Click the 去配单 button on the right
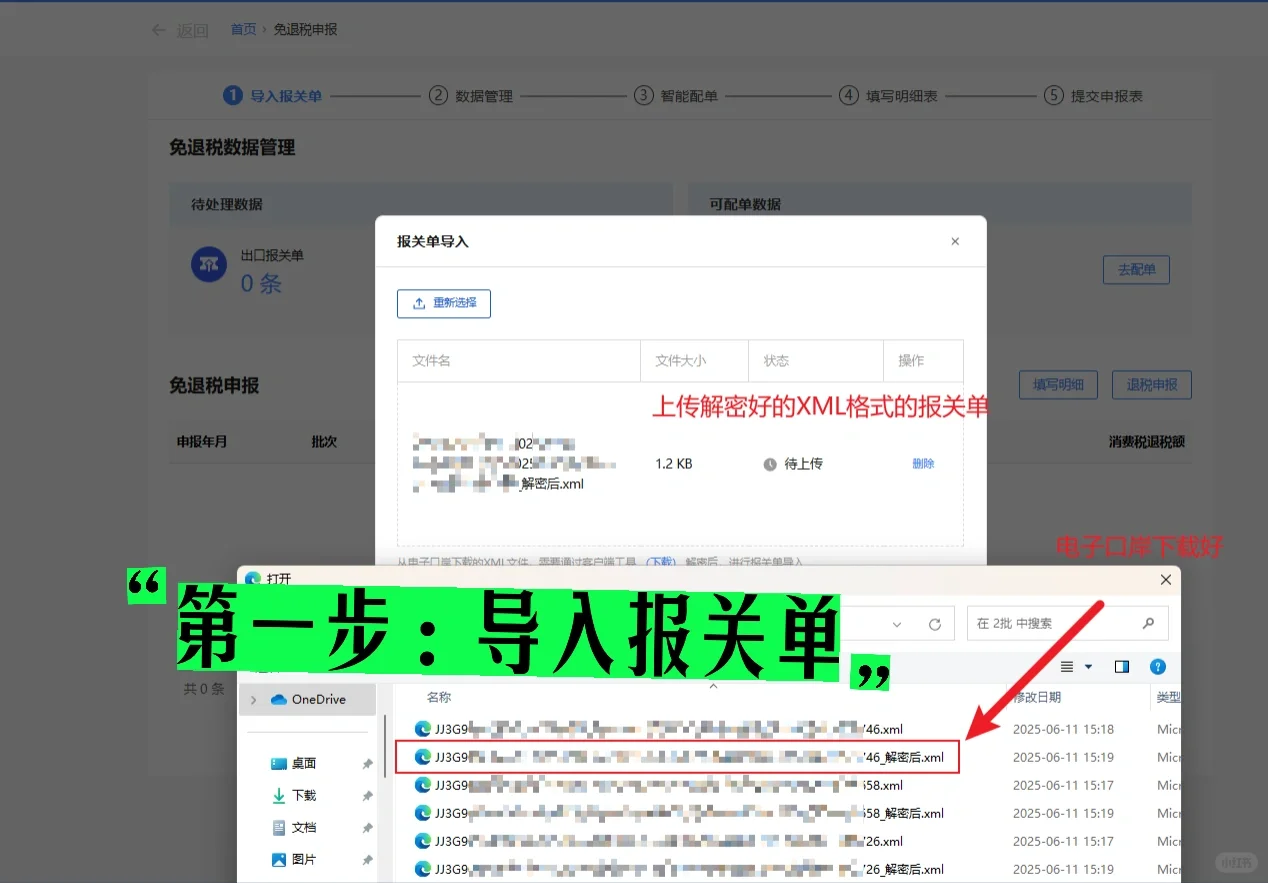Screen dimensions: 1268x883 (x=1135, y=269)
